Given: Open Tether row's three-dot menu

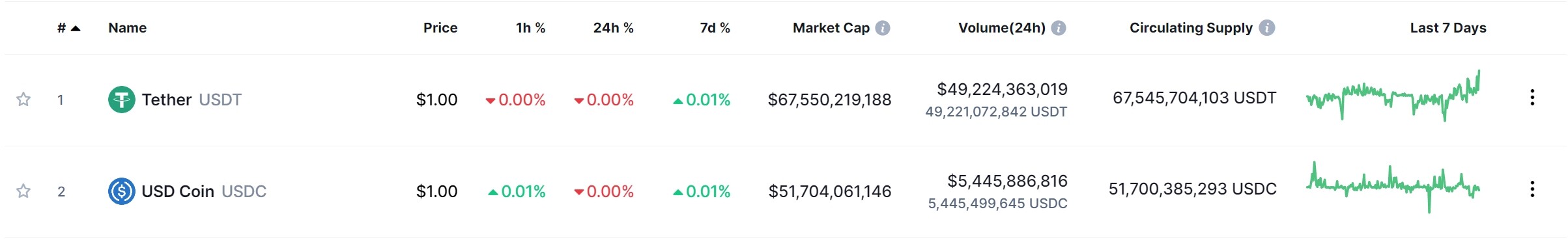Looking at the screenshot, I should (x=1532, y=98).
